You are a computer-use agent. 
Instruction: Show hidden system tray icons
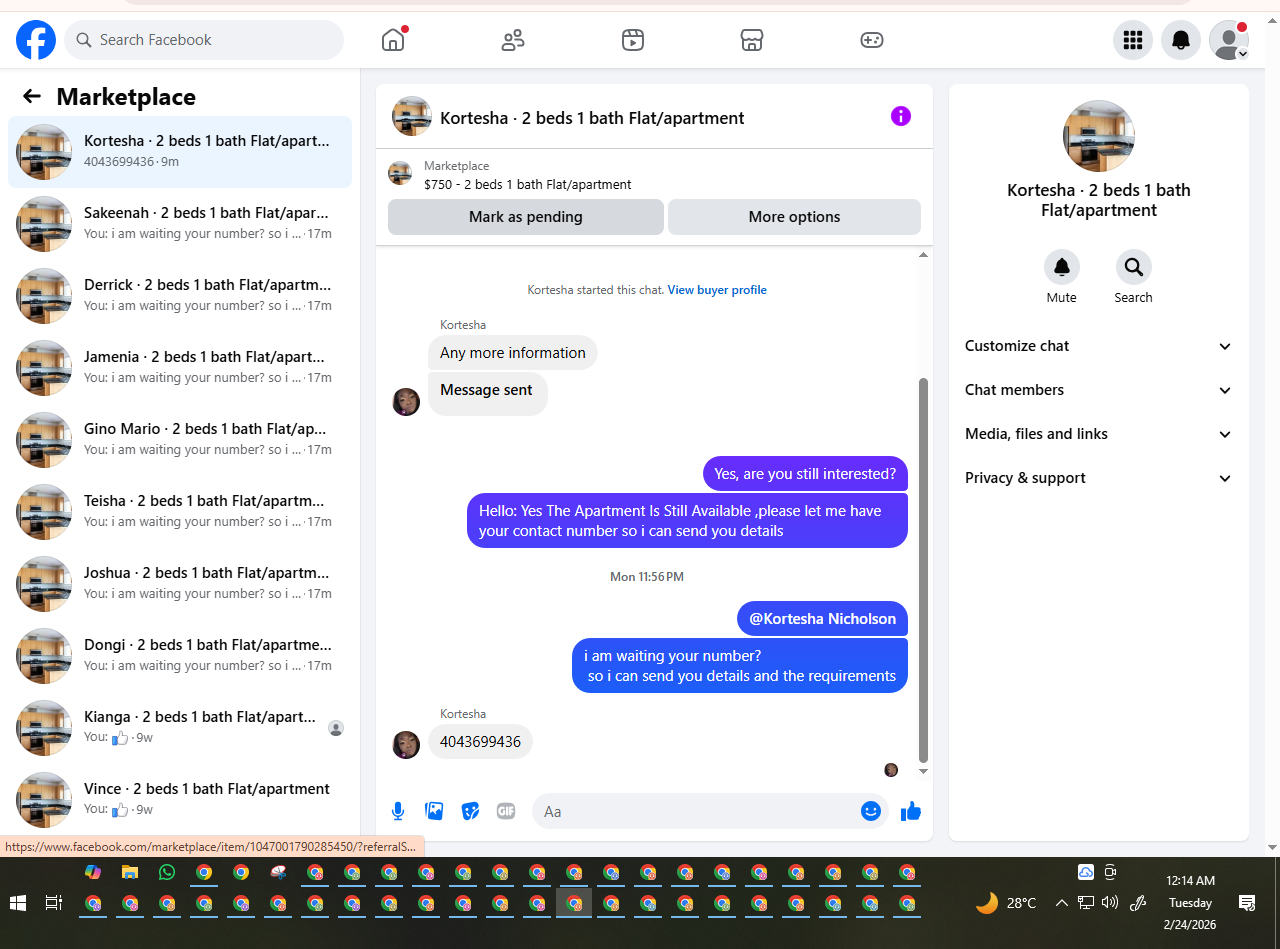tap(1061, 902)
